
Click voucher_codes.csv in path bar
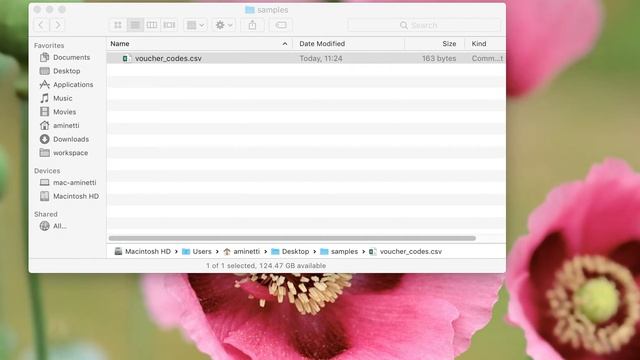(x=405, y=251)
